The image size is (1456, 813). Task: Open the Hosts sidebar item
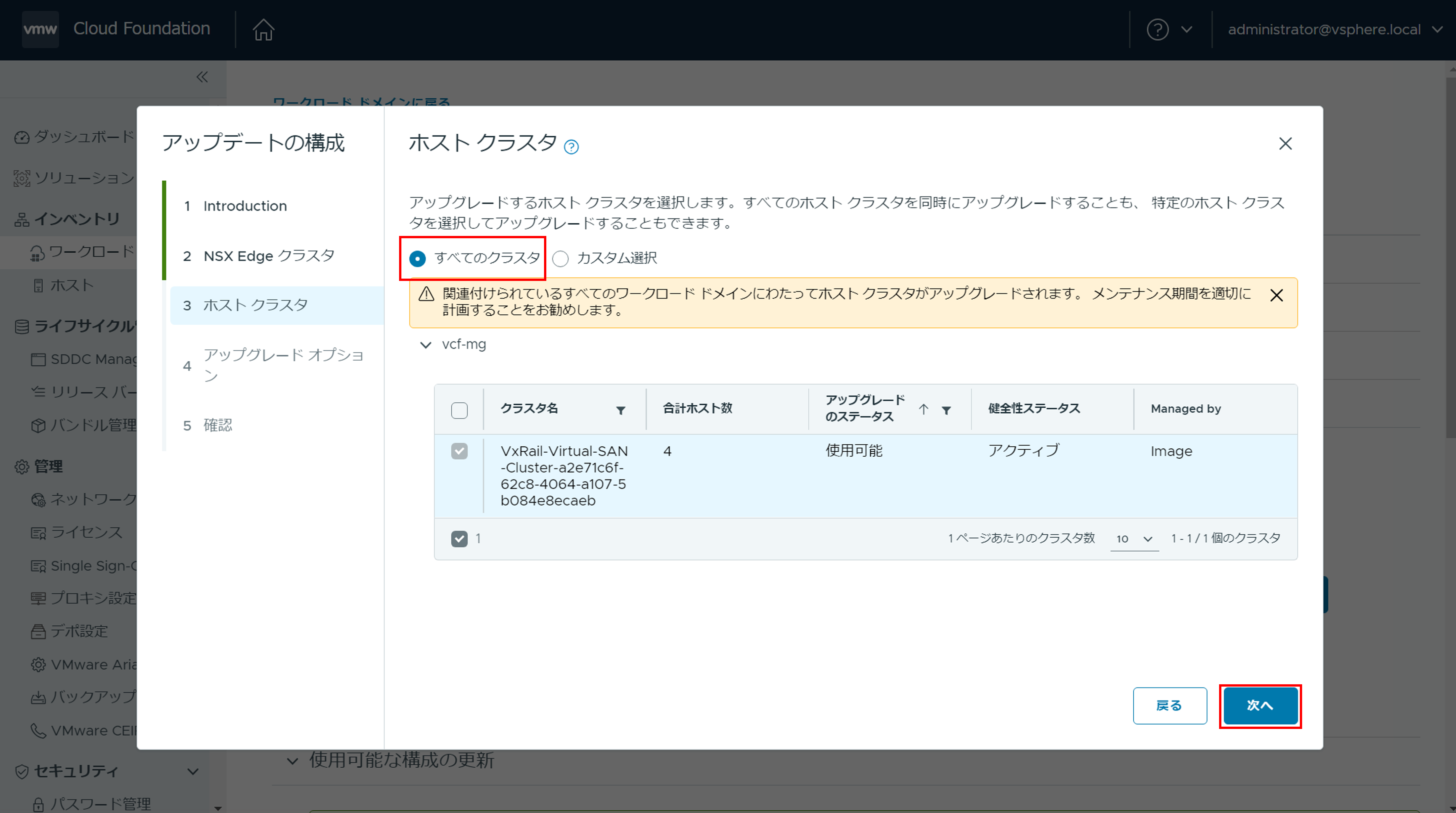pyautogui.click(x=62, y=286)
